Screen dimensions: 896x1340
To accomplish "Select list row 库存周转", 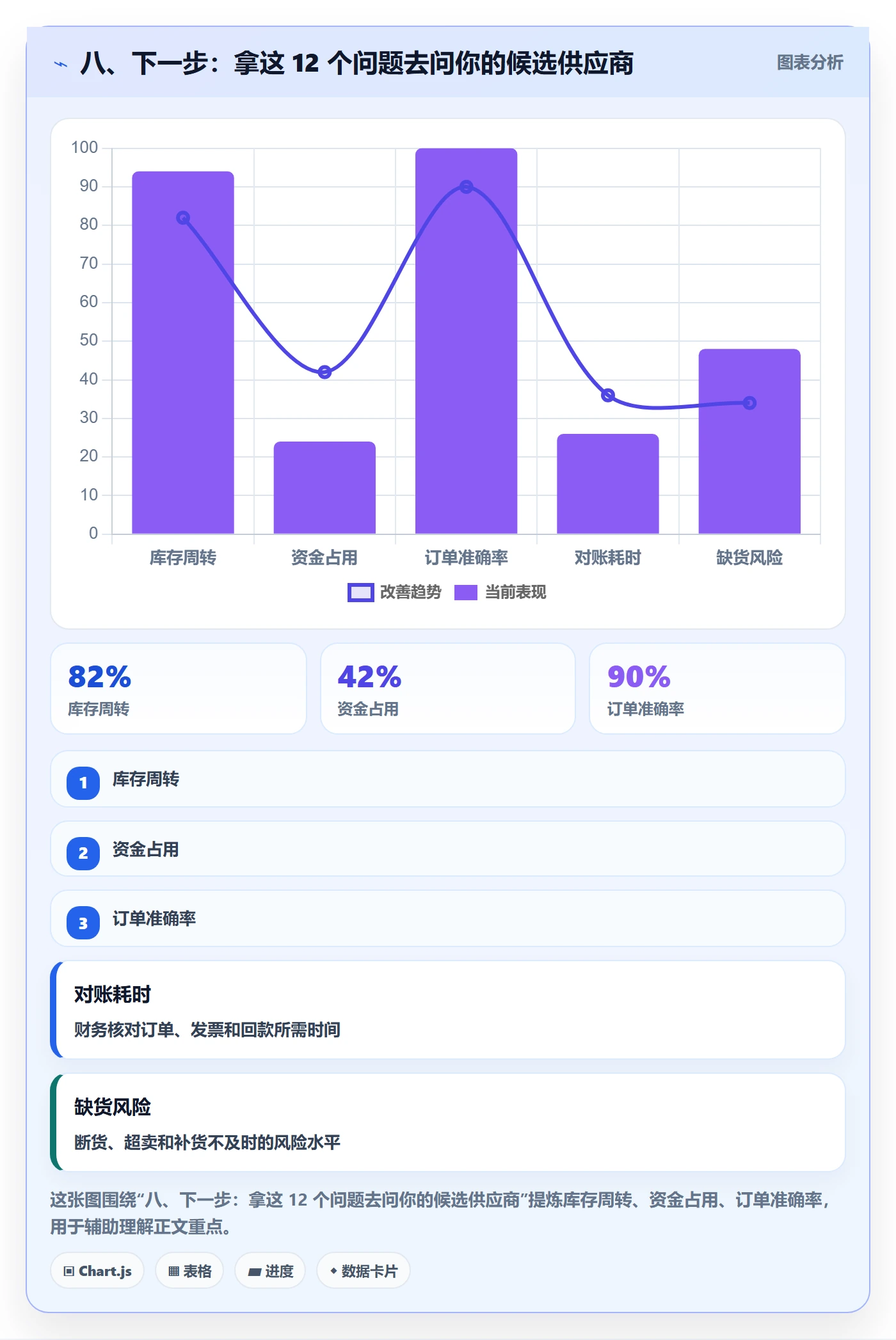I will click(x=448, y=779).
